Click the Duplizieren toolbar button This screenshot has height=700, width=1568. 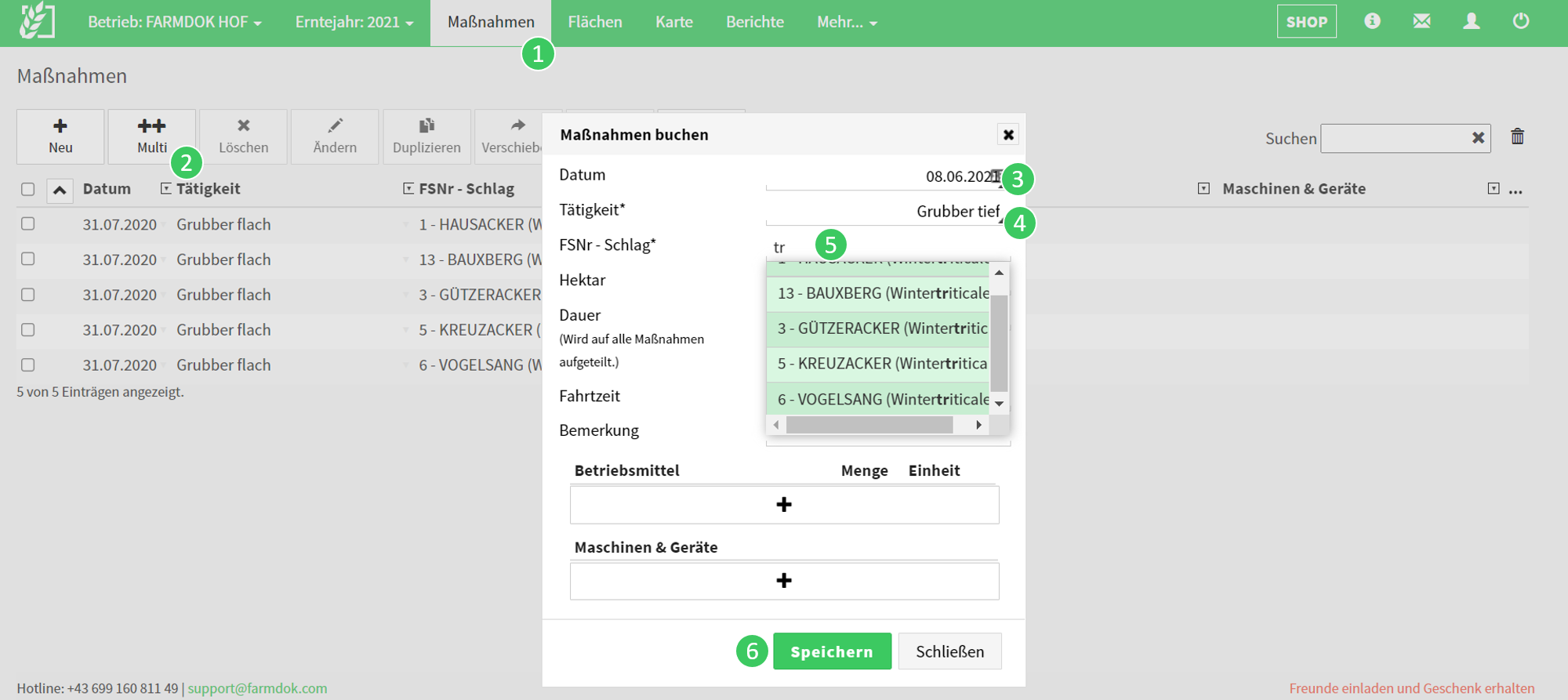point(426,136)
